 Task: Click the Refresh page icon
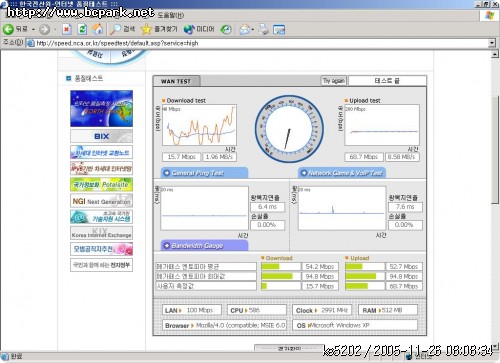82,29
